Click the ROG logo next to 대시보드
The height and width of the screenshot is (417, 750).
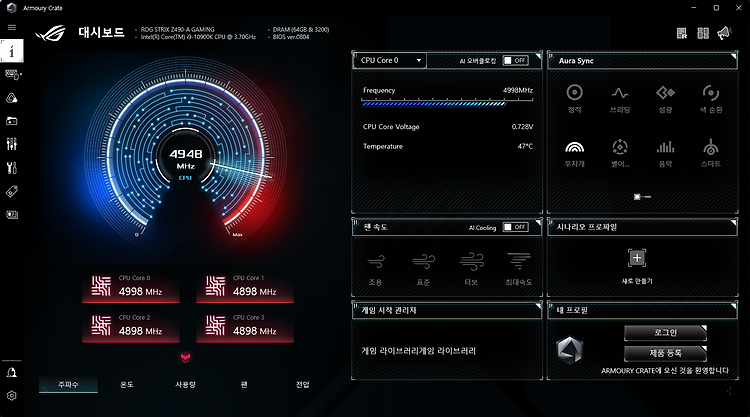pos(51,33)
